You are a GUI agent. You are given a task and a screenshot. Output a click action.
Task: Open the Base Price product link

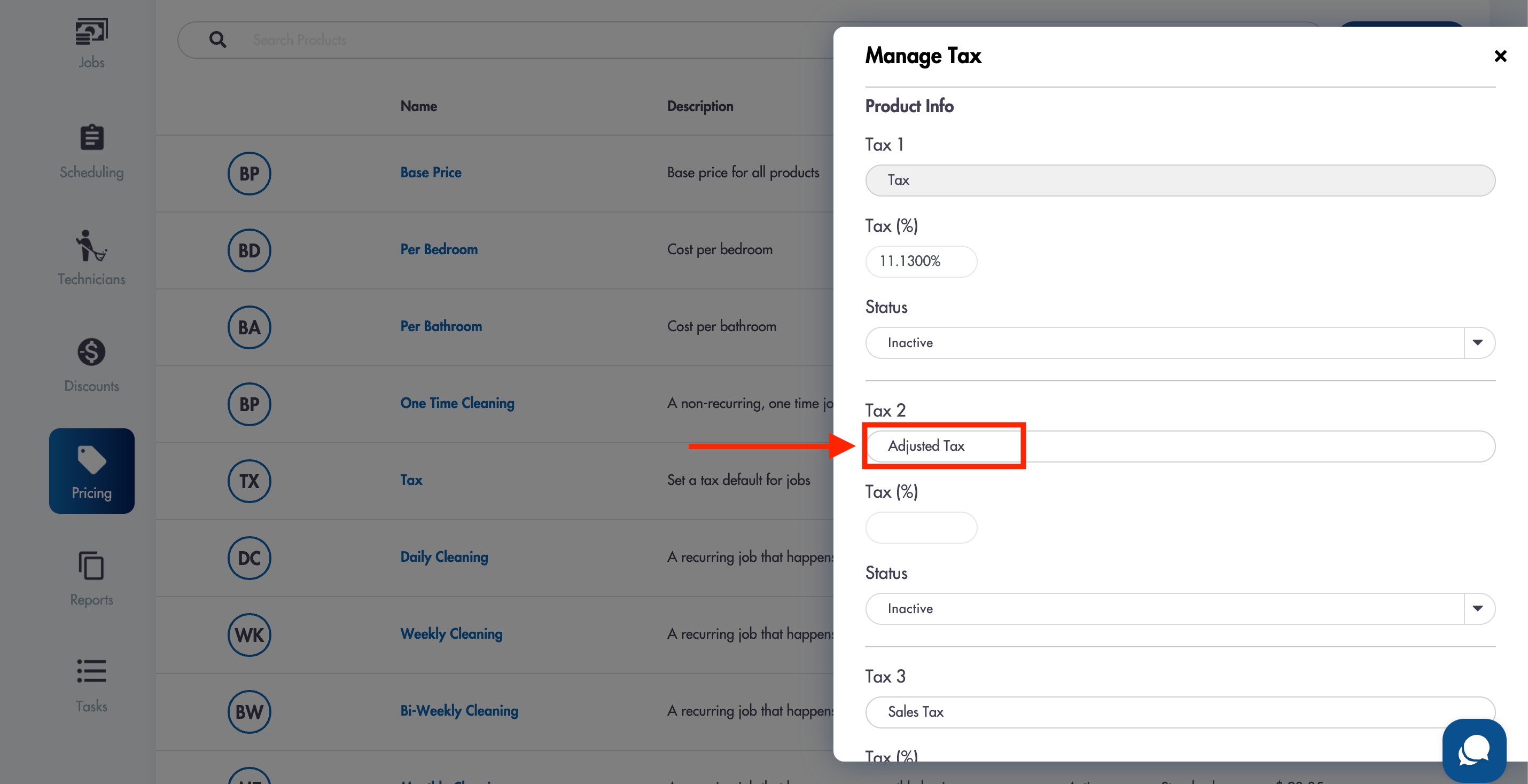pos(431,173)
